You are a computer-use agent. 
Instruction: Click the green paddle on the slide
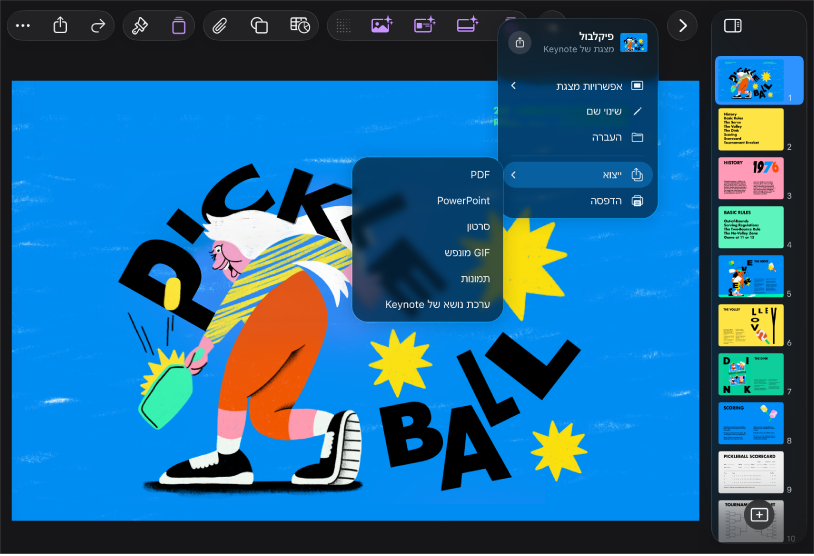pyautogui.click(x=165, y=396)
